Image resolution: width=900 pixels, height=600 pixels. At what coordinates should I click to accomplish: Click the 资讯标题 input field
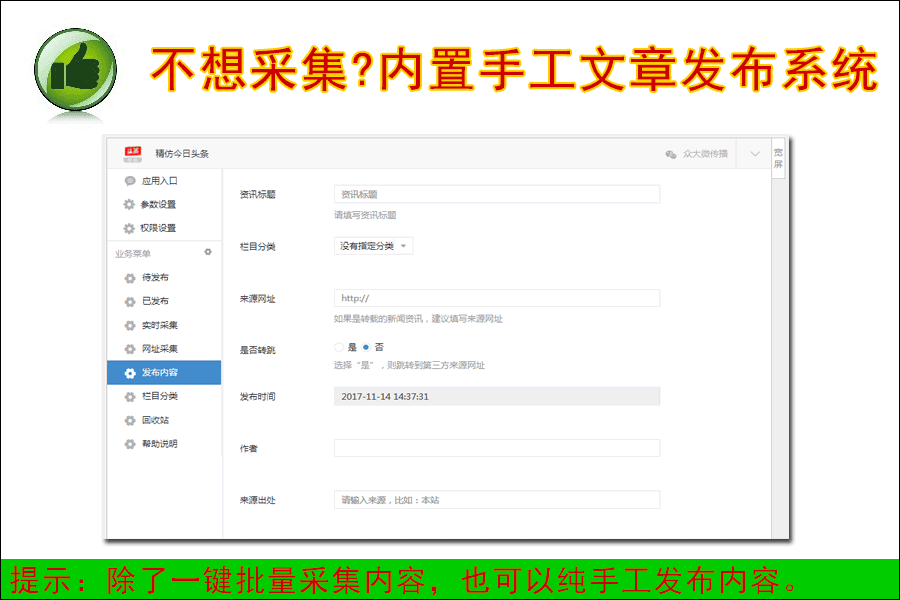click(x=496, y=194)
